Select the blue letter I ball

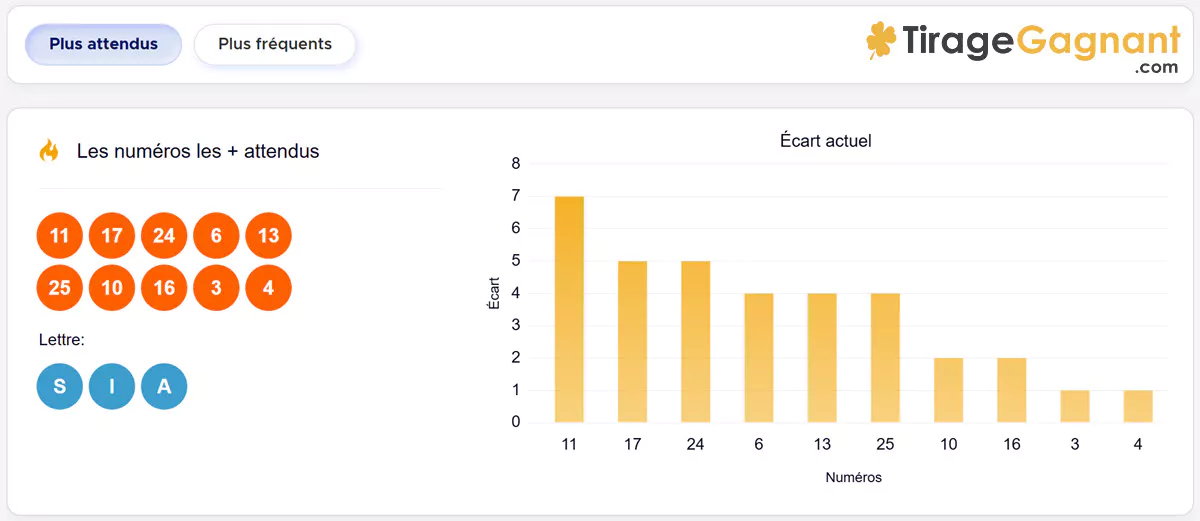[x=112, y=387]
